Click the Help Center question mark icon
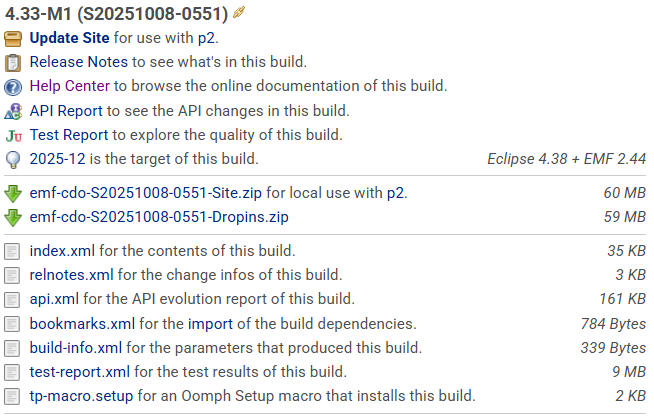 (x=13, y=87)
